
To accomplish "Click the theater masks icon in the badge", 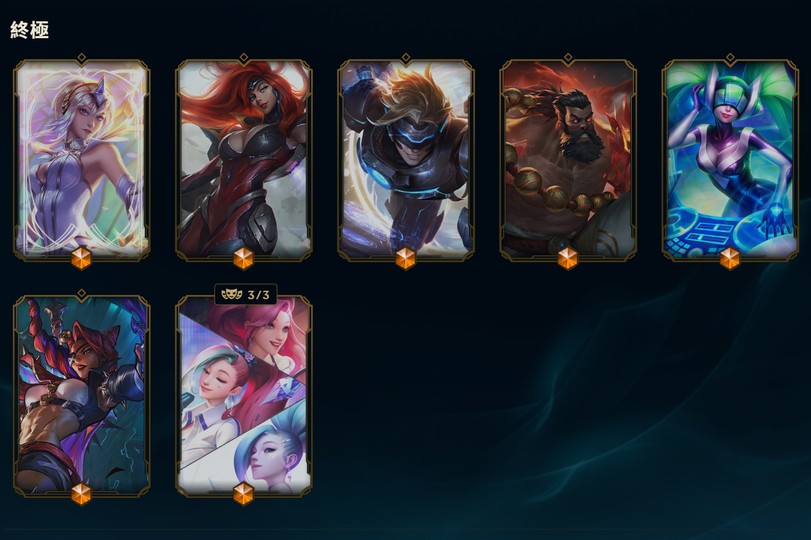I will click(231, 295).
